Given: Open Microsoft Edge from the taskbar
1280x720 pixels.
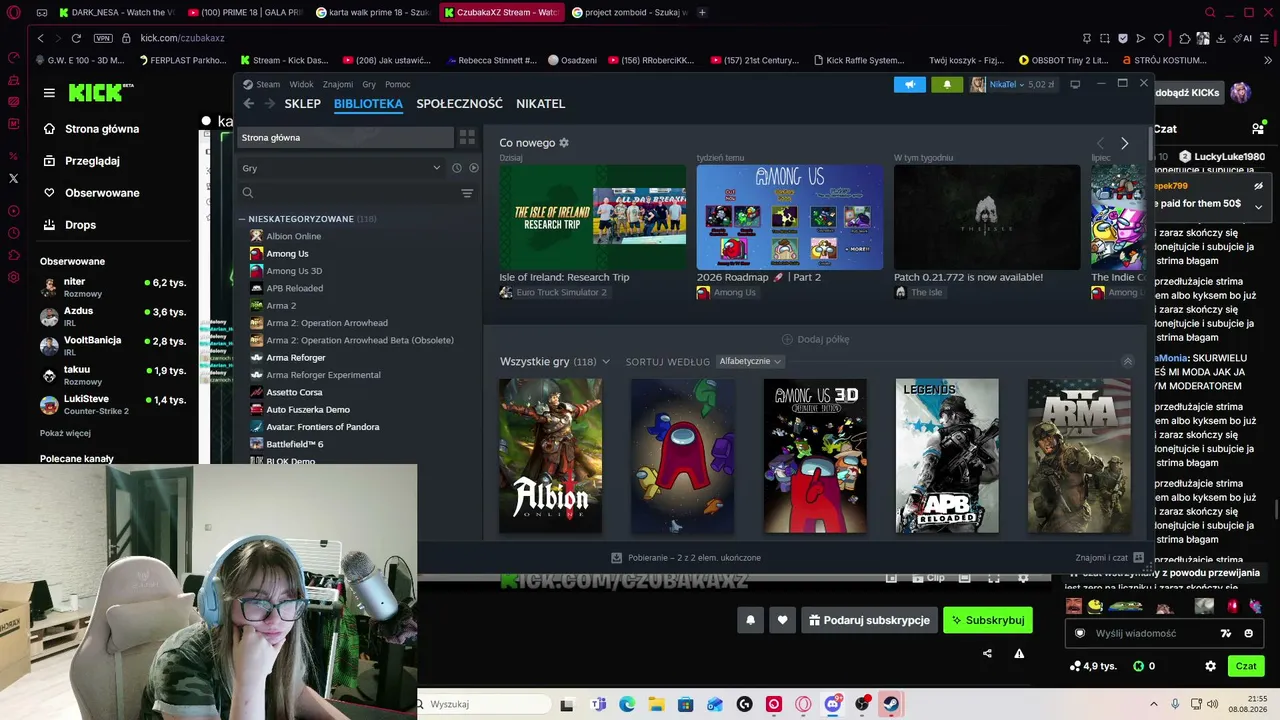Looking at the screenshot, I should pyautogui.click(x=627, y=704).
